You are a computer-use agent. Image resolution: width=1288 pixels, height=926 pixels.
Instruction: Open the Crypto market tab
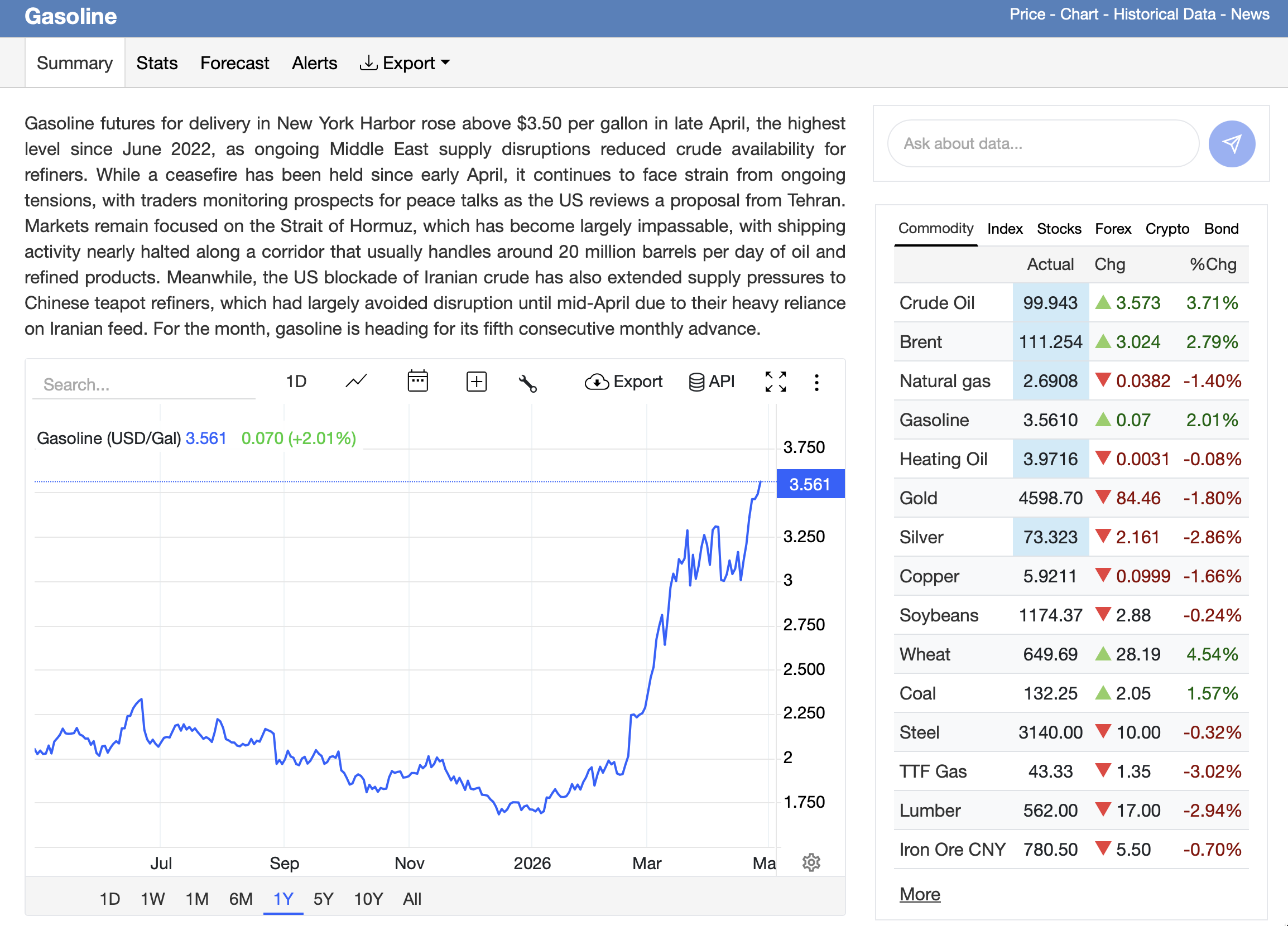1166,229
